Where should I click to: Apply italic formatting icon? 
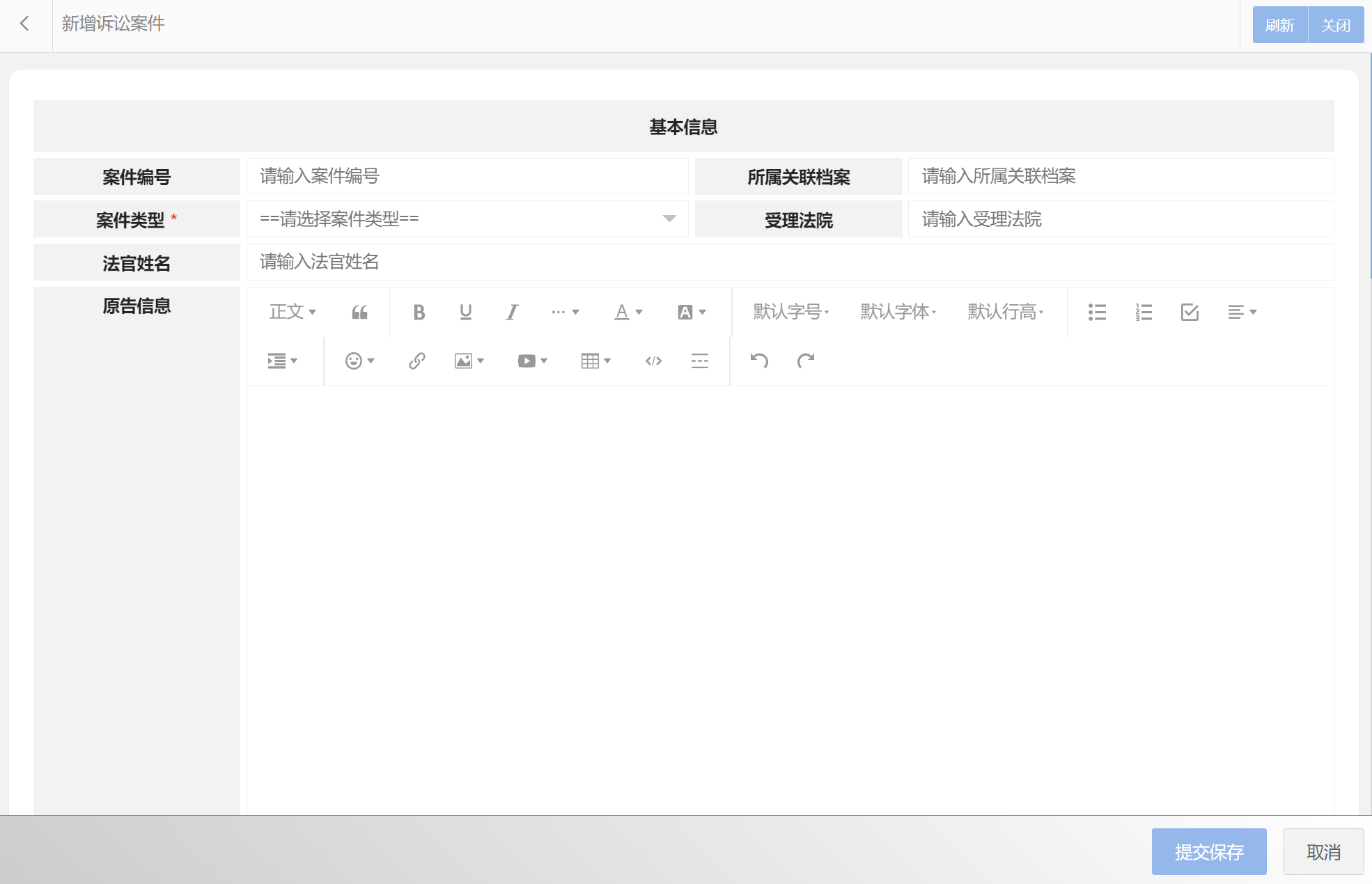512,312
